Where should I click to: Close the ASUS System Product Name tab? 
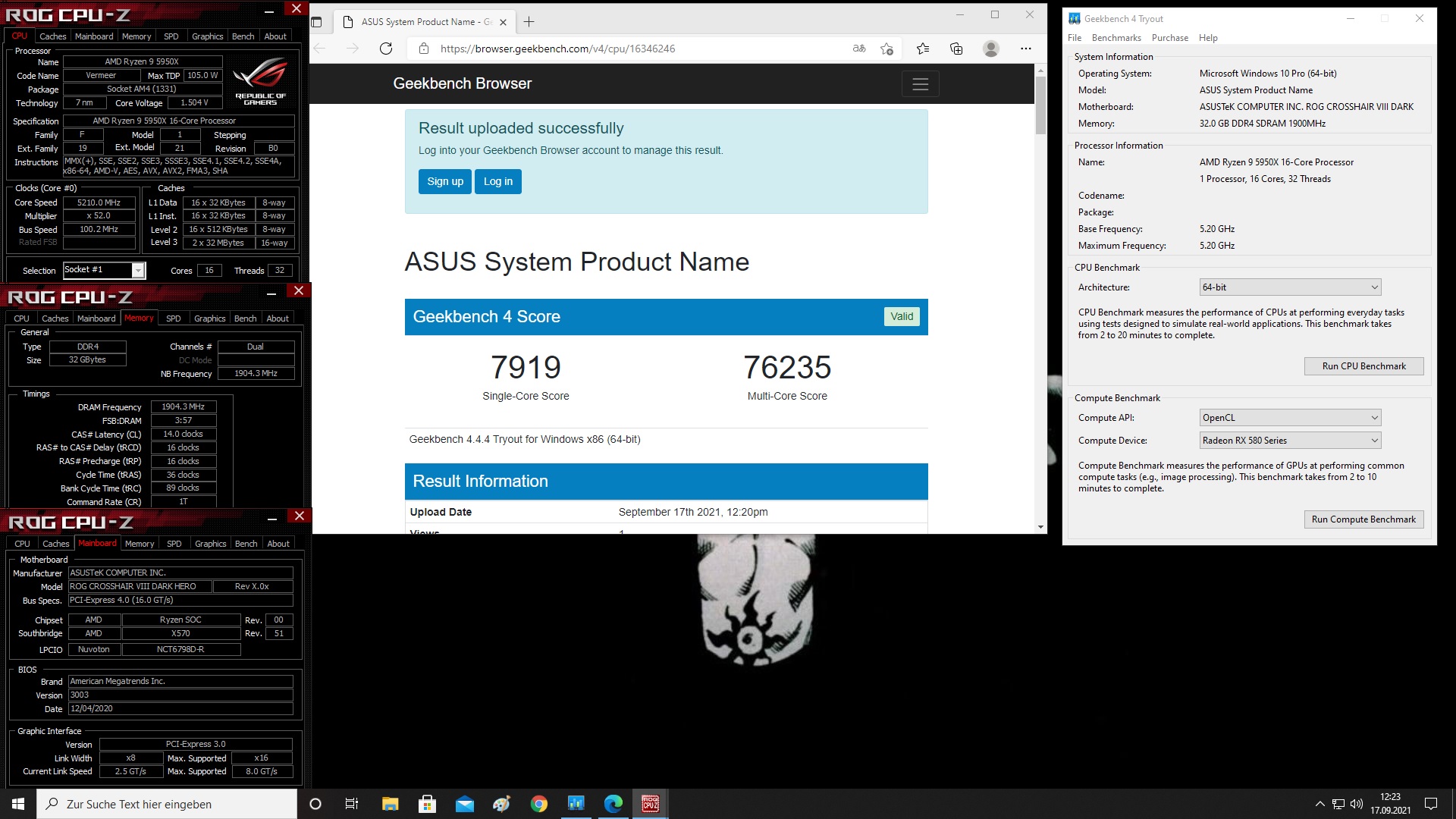click(x=503, y=22)
